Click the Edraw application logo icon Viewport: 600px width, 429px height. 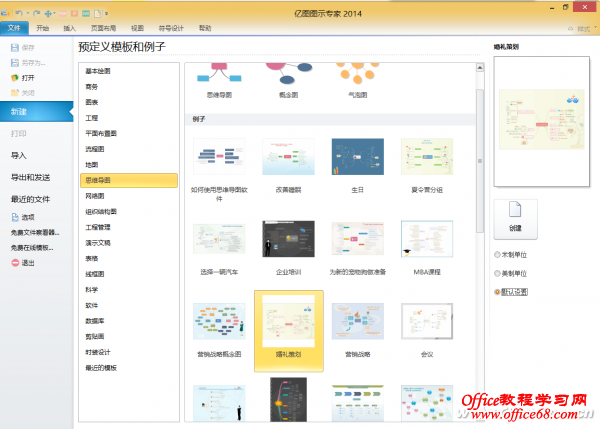click(x=5, y=13)
